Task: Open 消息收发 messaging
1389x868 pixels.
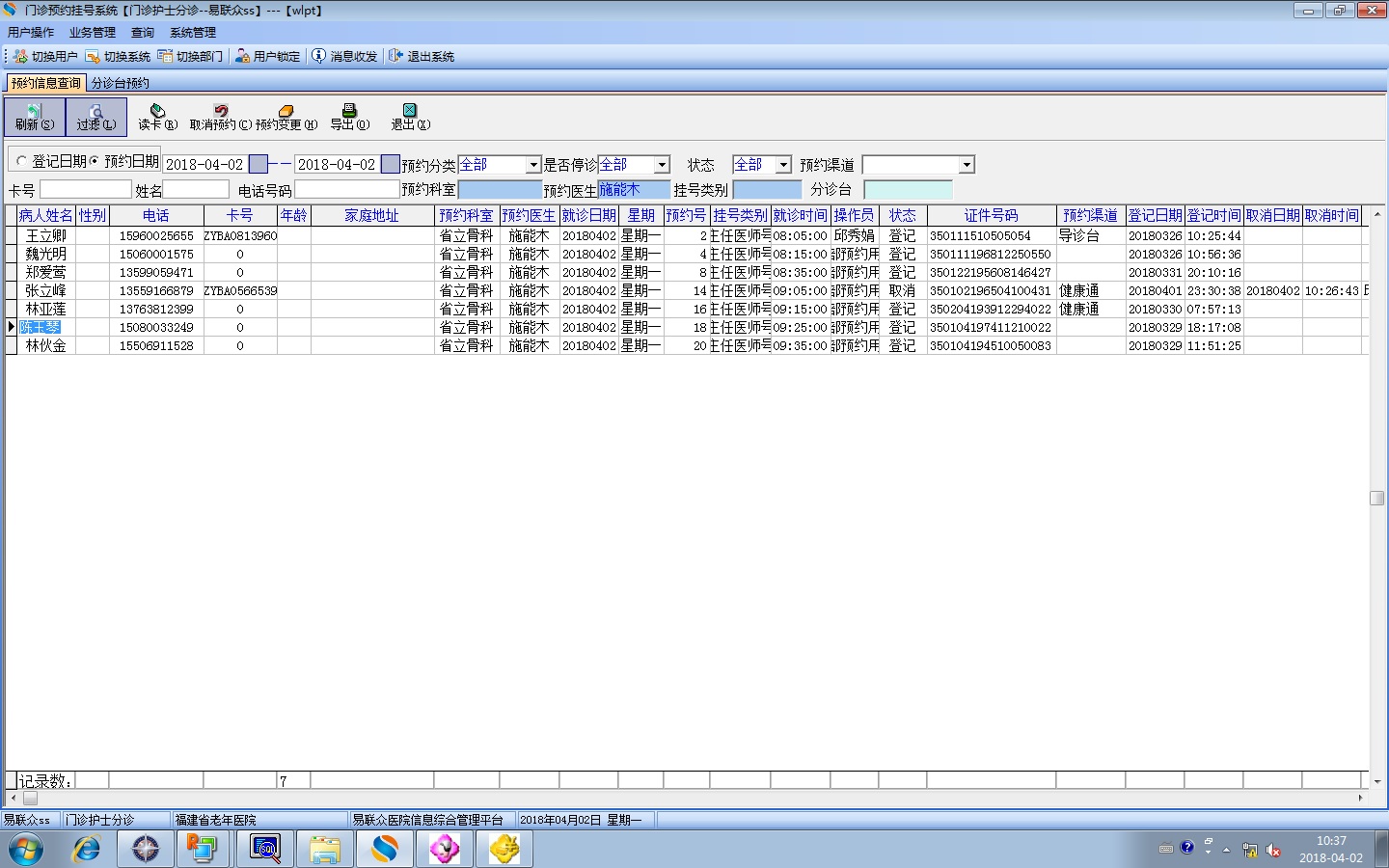Action: coord(344,56)
